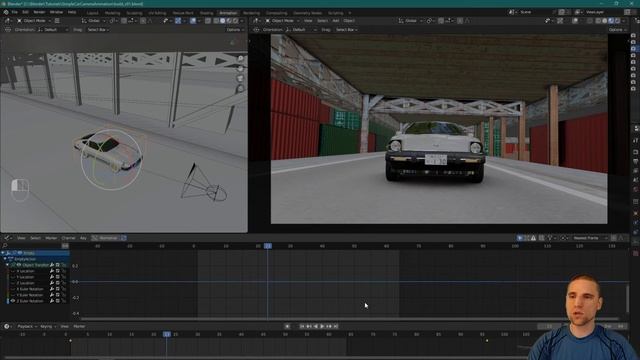Switch to the Layout workspace tab
Image resolution: width=640 pixels, height=360 pixels.
click(93, 13)
